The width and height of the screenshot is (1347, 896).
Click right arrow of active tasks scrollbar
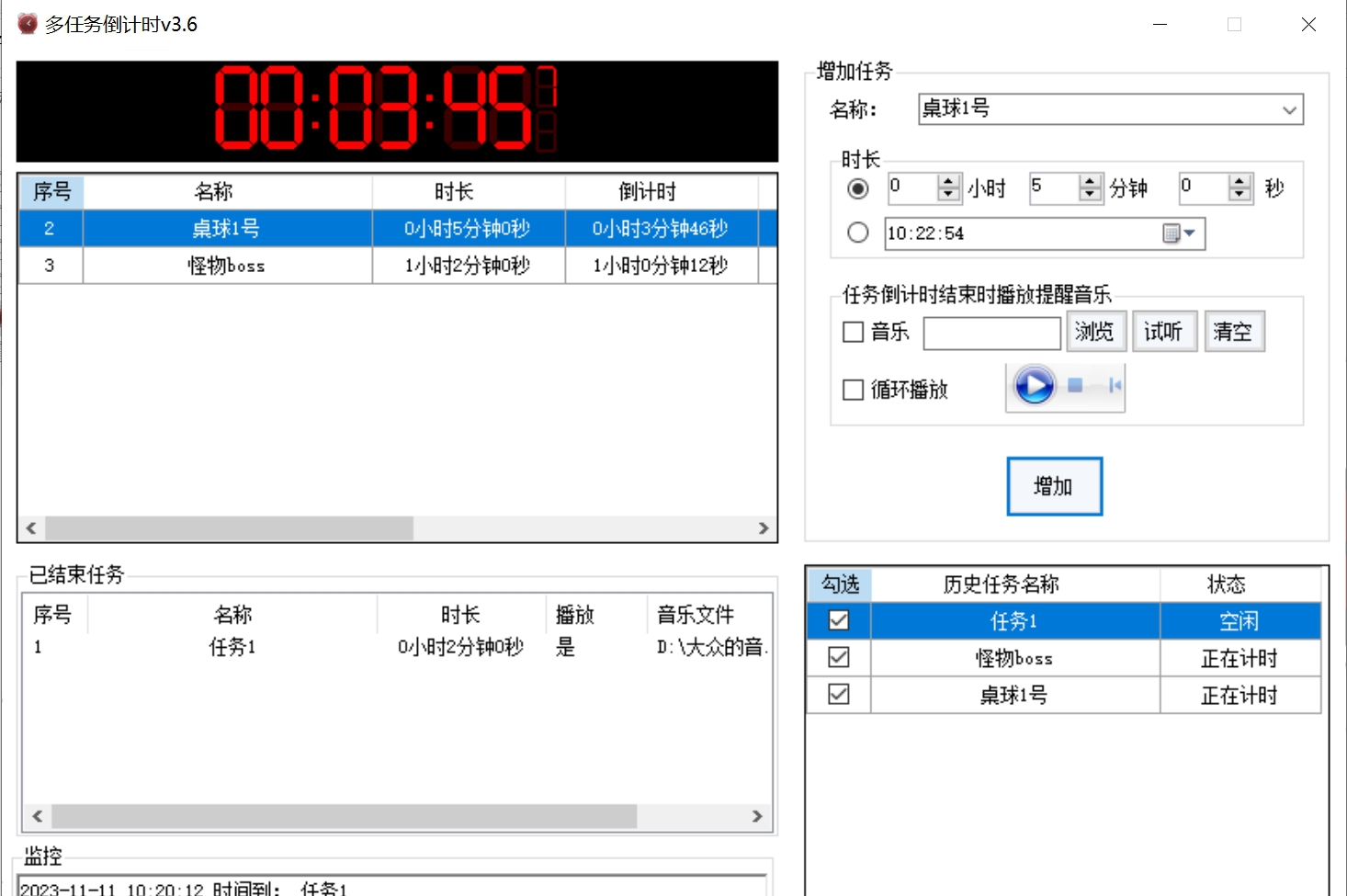763,528
